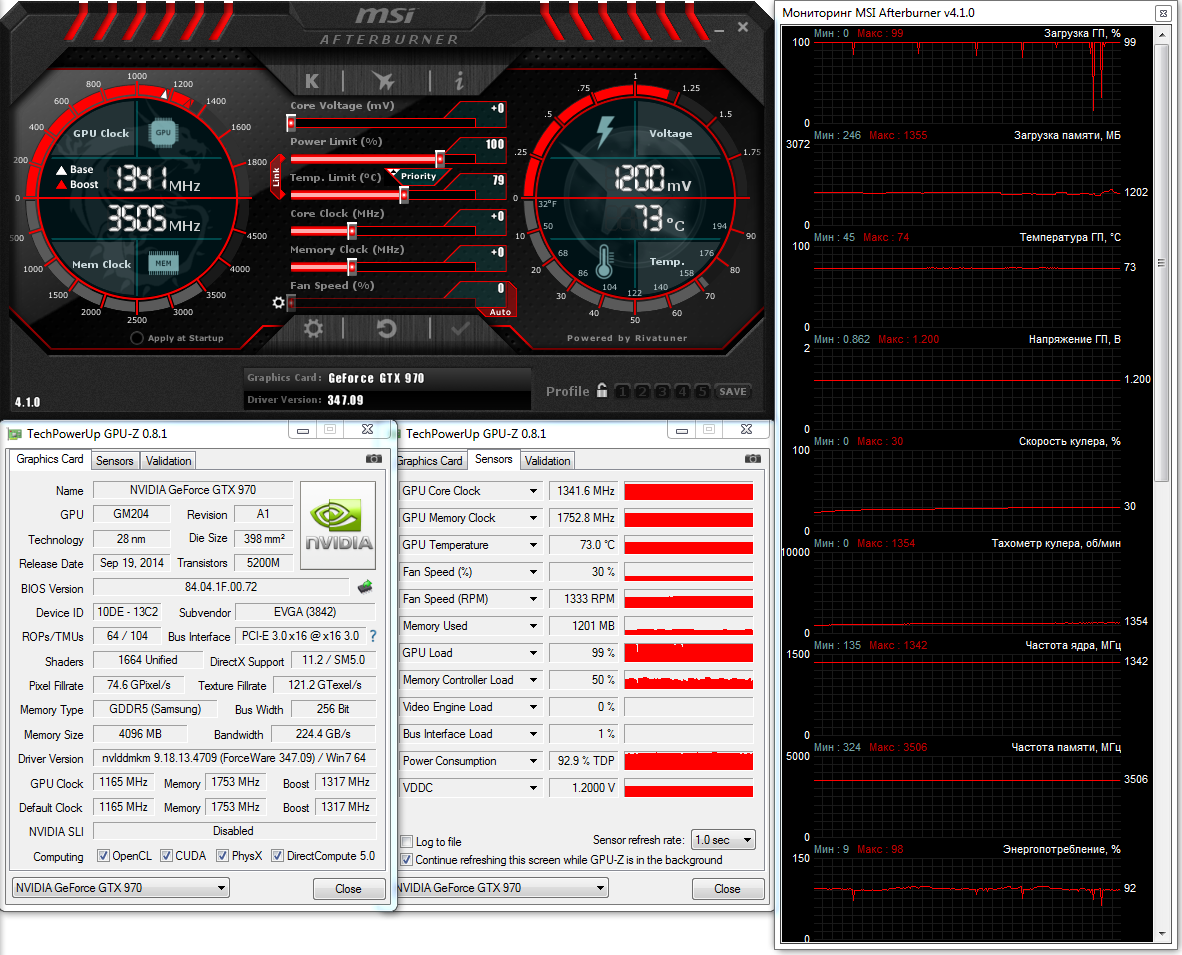
Task: Click the airplane overclocking scanner icon
Action: 383,81
